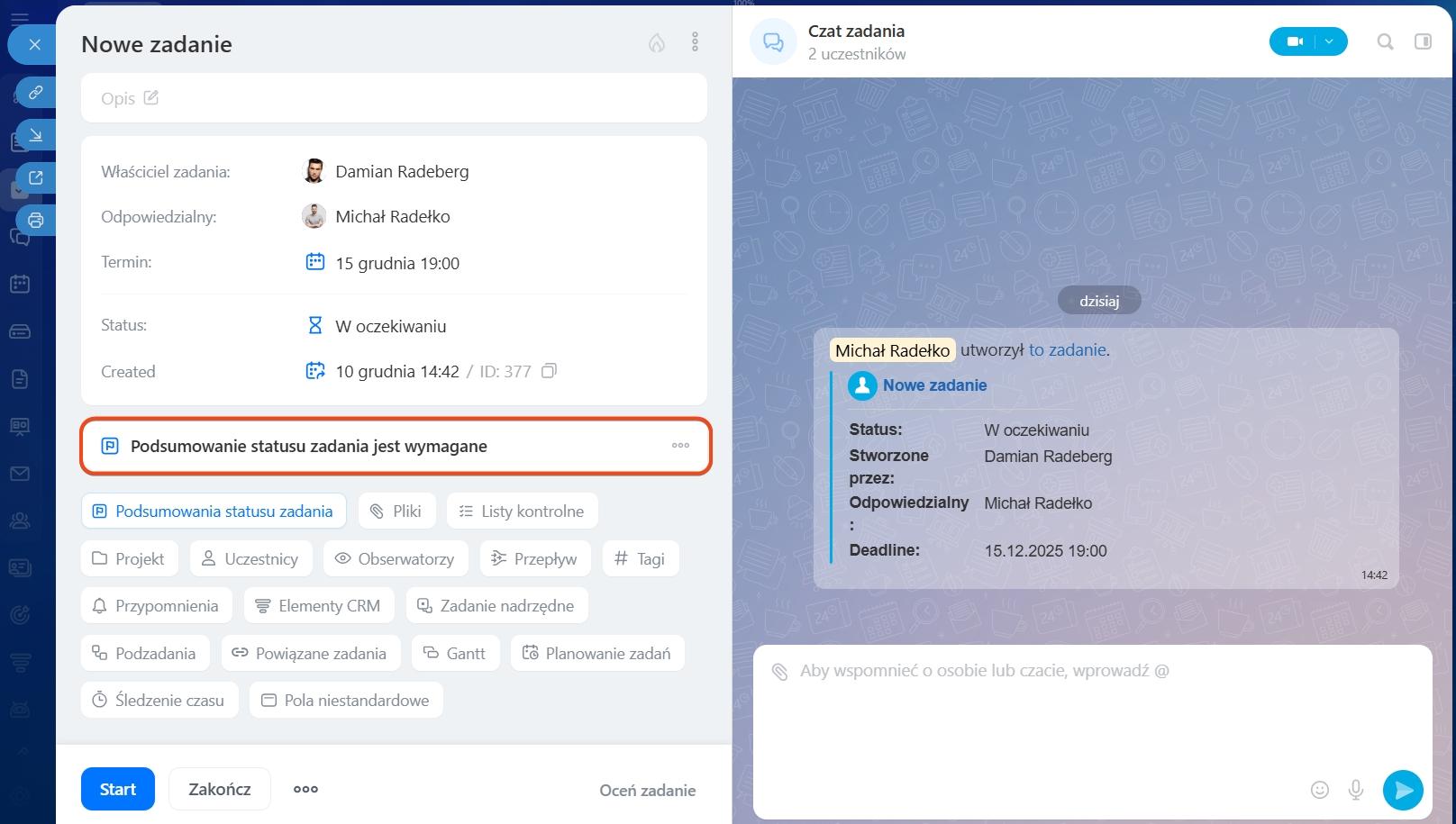Image resolution: width=1456 pixels, height=824 pixels.
Task: Click the "dzisiaj" date label in the chat
Action: (x=1099, y=301)
